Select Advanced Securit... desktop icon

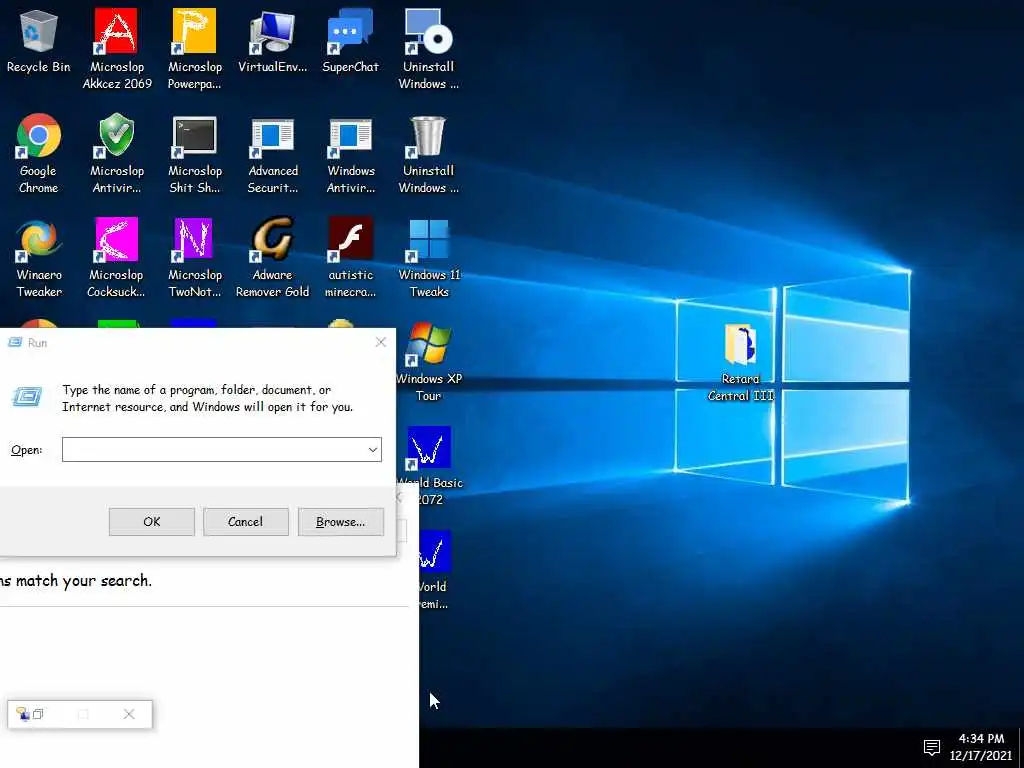pyautogui.click(x=272, y=153)
